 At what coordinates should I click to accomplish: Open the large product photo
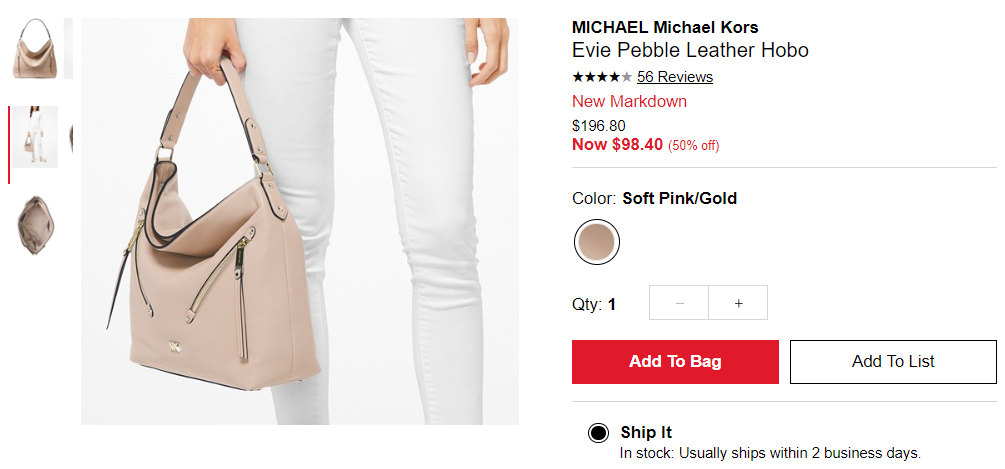click(299, 221)
